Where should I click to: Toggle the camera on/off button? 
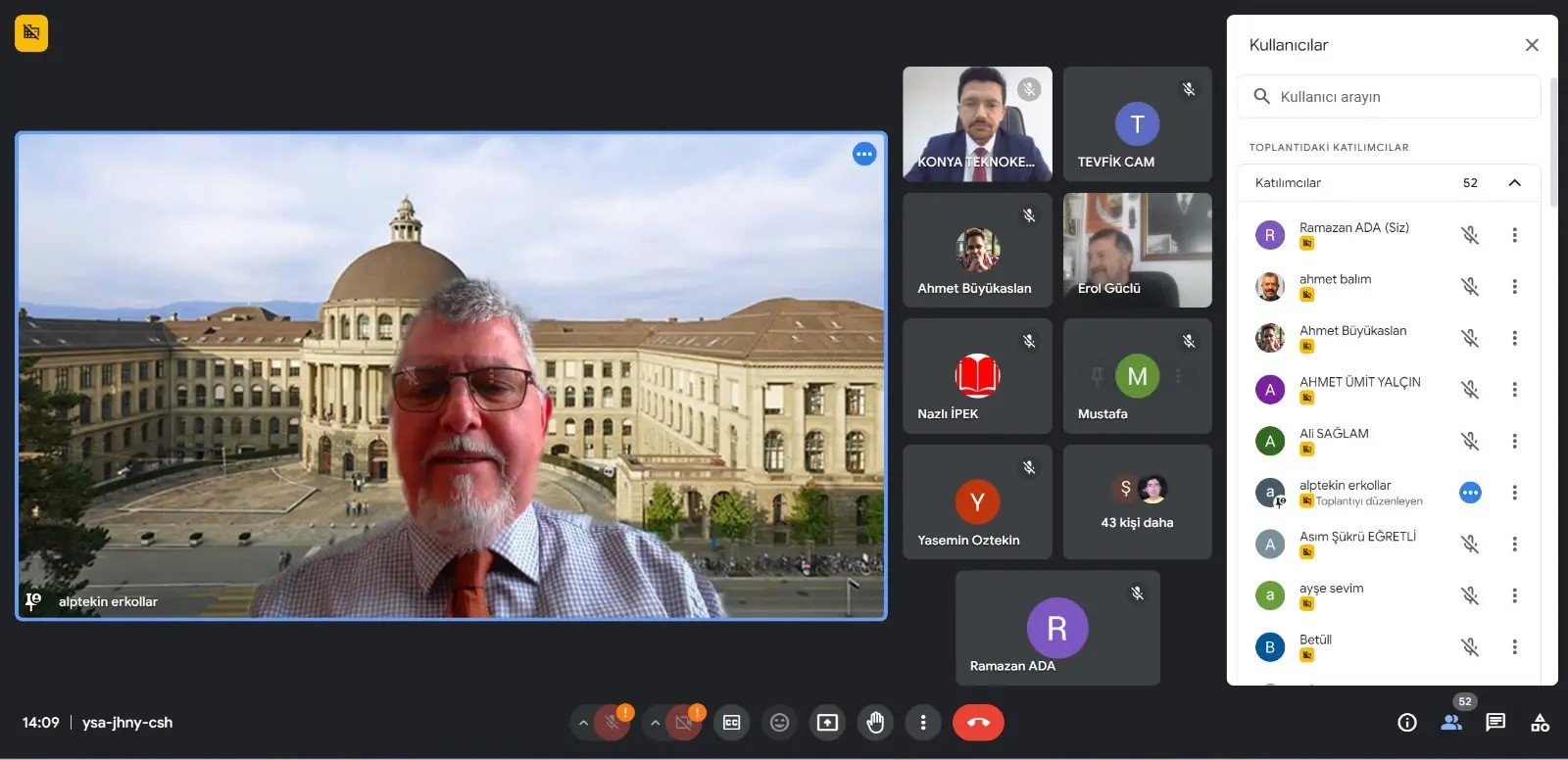pos(683,723)
